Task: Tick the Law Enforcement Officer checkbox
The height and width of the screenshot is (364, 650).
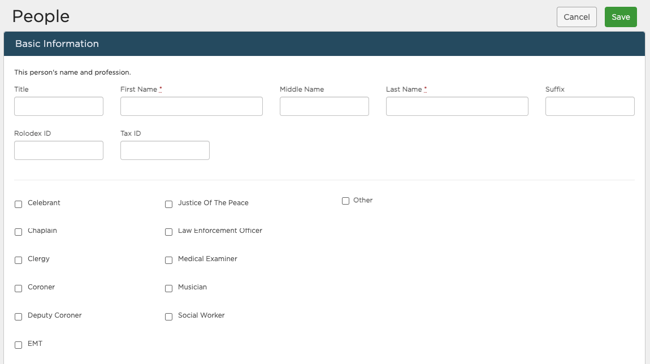Action: pyautogui.click(x=169, y=232)
